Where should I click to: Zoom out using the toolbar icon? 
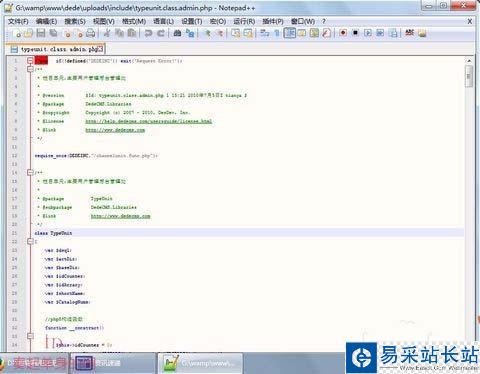pos(220,33)
